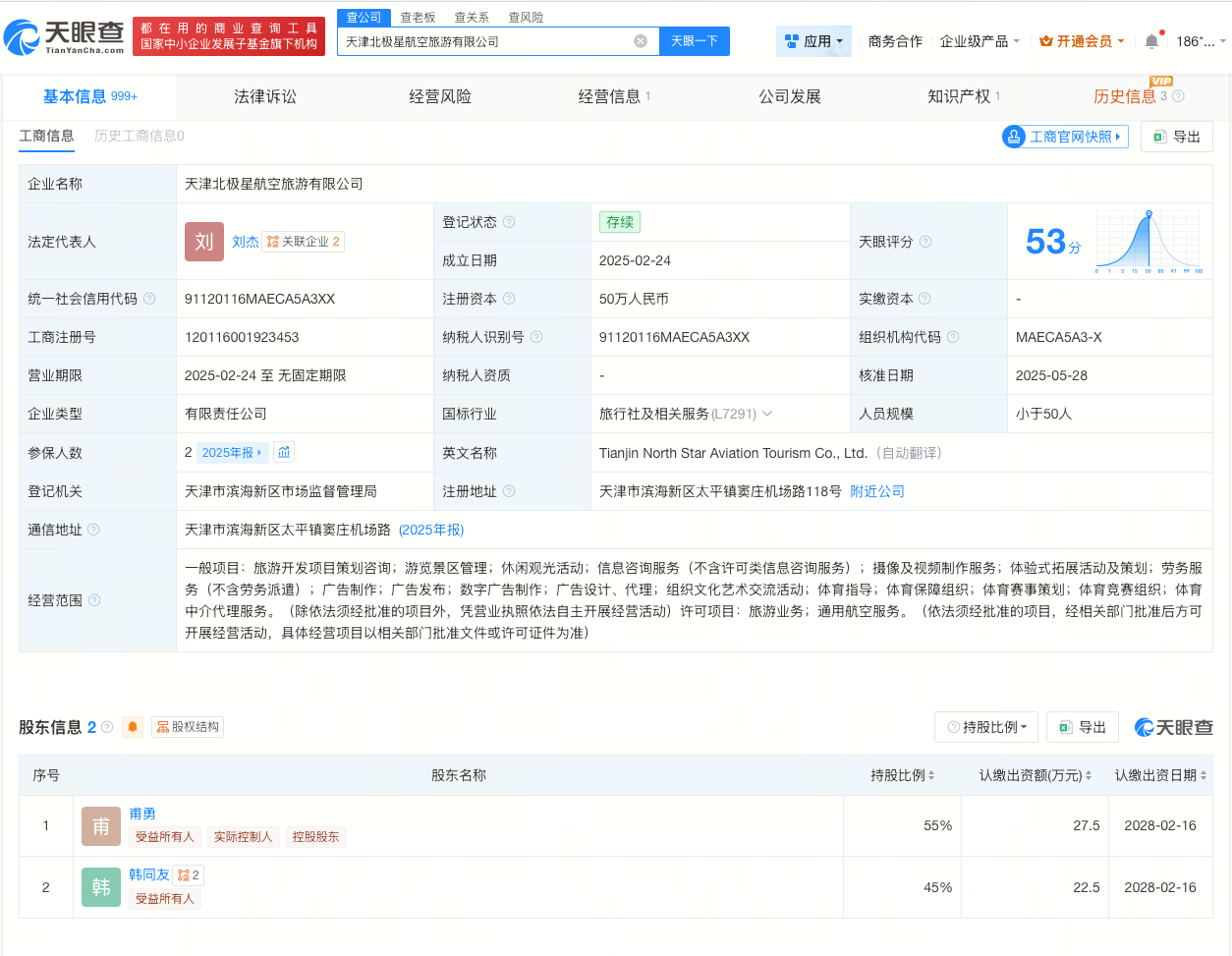Click the (2025年报) link in 通信地址
Screen dimensions: 1232x956
pyautogui.click(x=431, y=530)
